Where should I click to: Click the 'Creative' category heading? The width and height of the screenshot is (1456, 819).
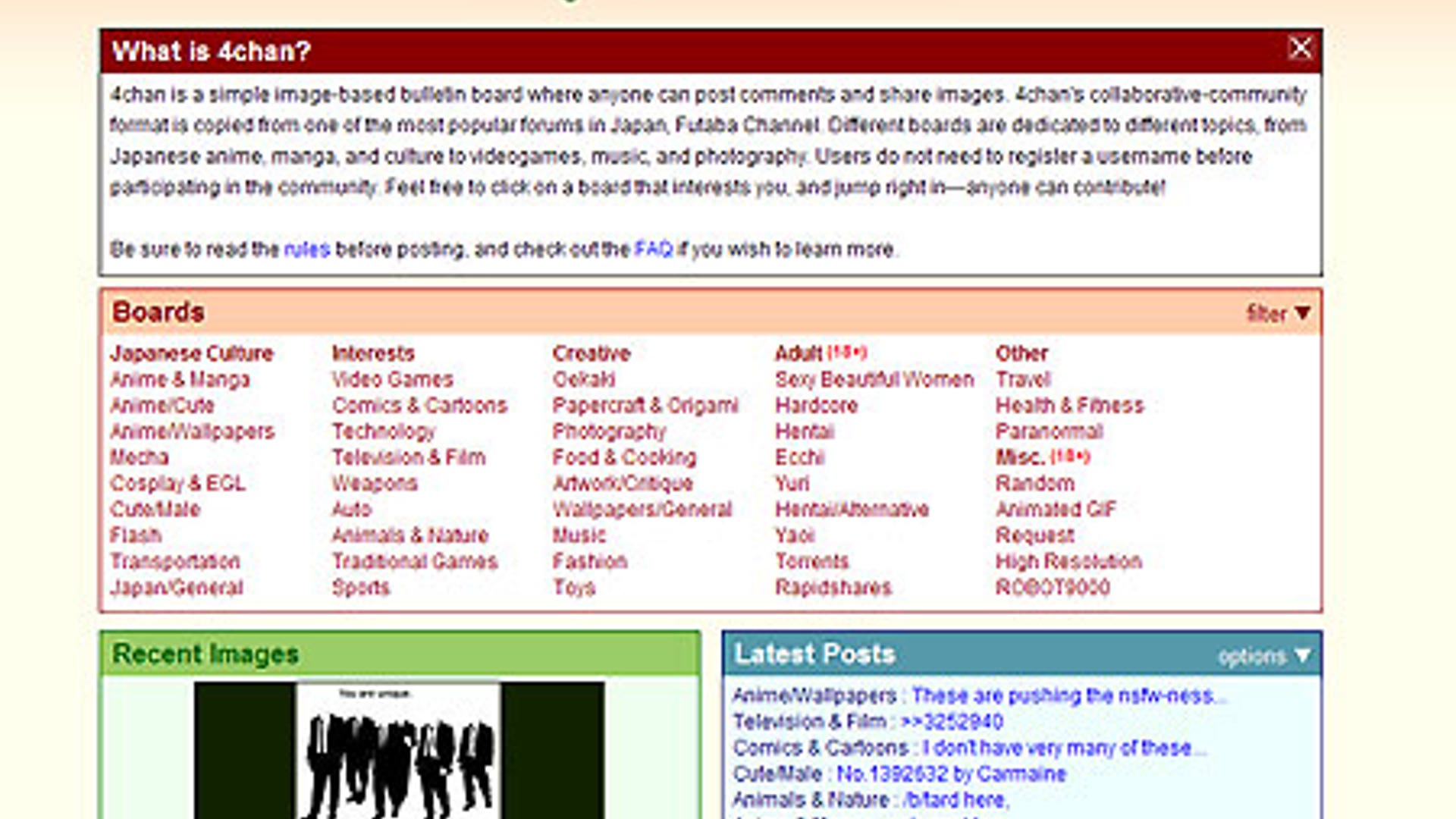click(591, 353)
